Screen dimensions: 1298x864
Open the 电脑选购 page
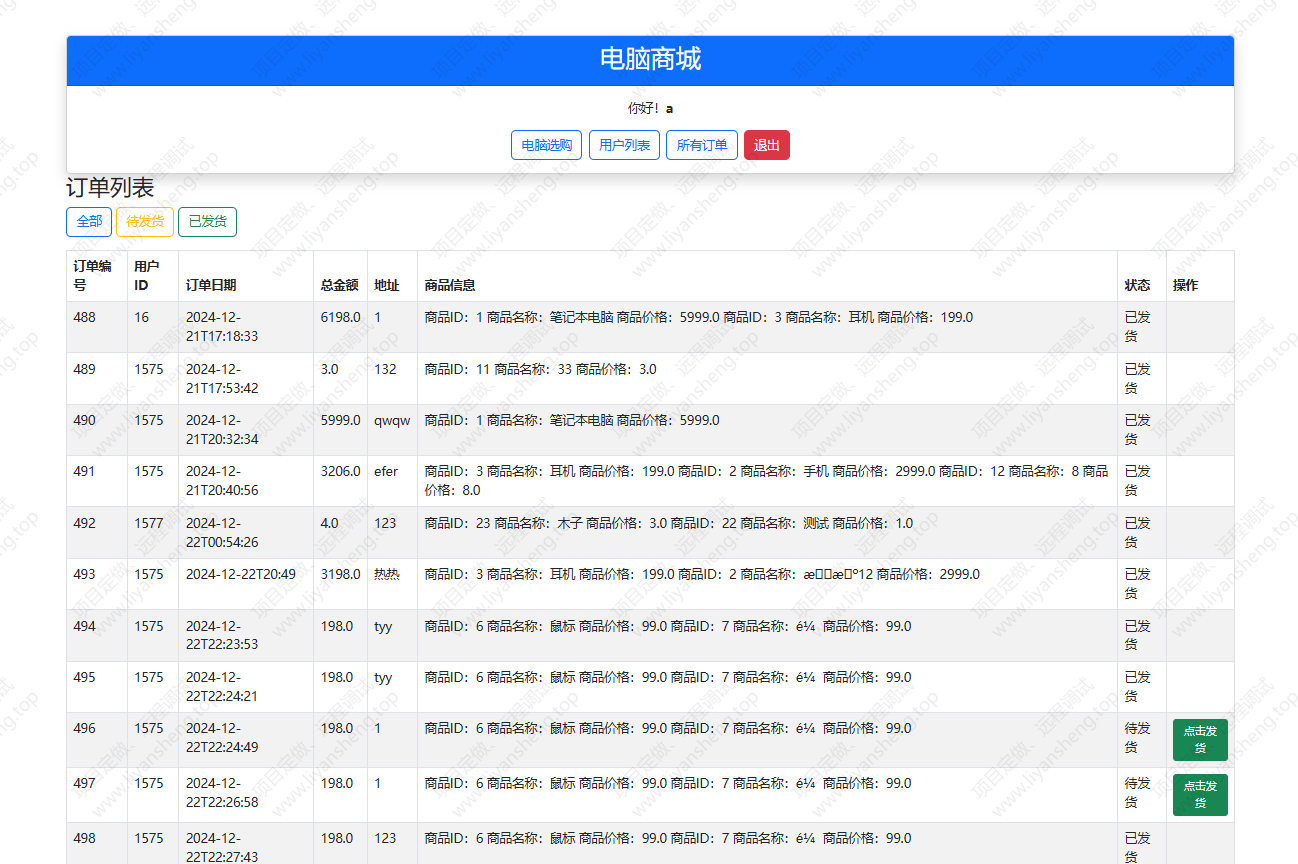tap(546, 145)
